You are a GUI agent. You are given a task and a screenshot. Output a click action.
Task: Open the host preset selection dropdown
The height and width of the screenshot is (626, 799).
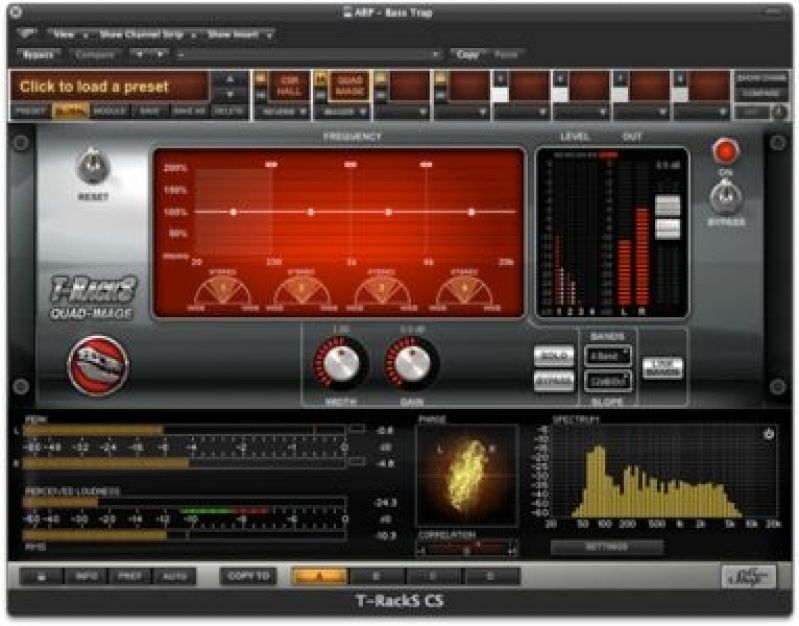tap(309, 55)
